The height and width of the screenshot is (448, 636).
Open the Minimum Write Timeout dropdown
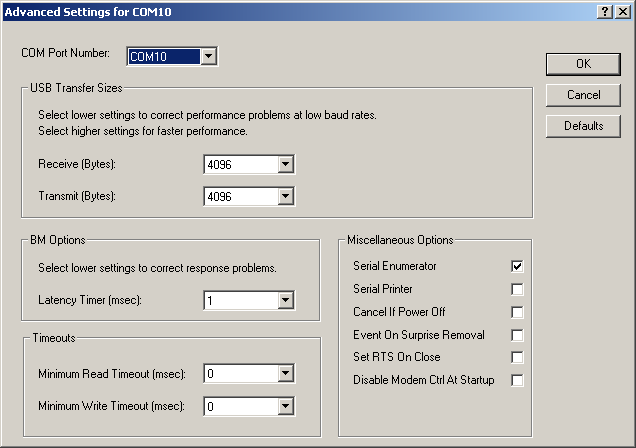(286, 406)
